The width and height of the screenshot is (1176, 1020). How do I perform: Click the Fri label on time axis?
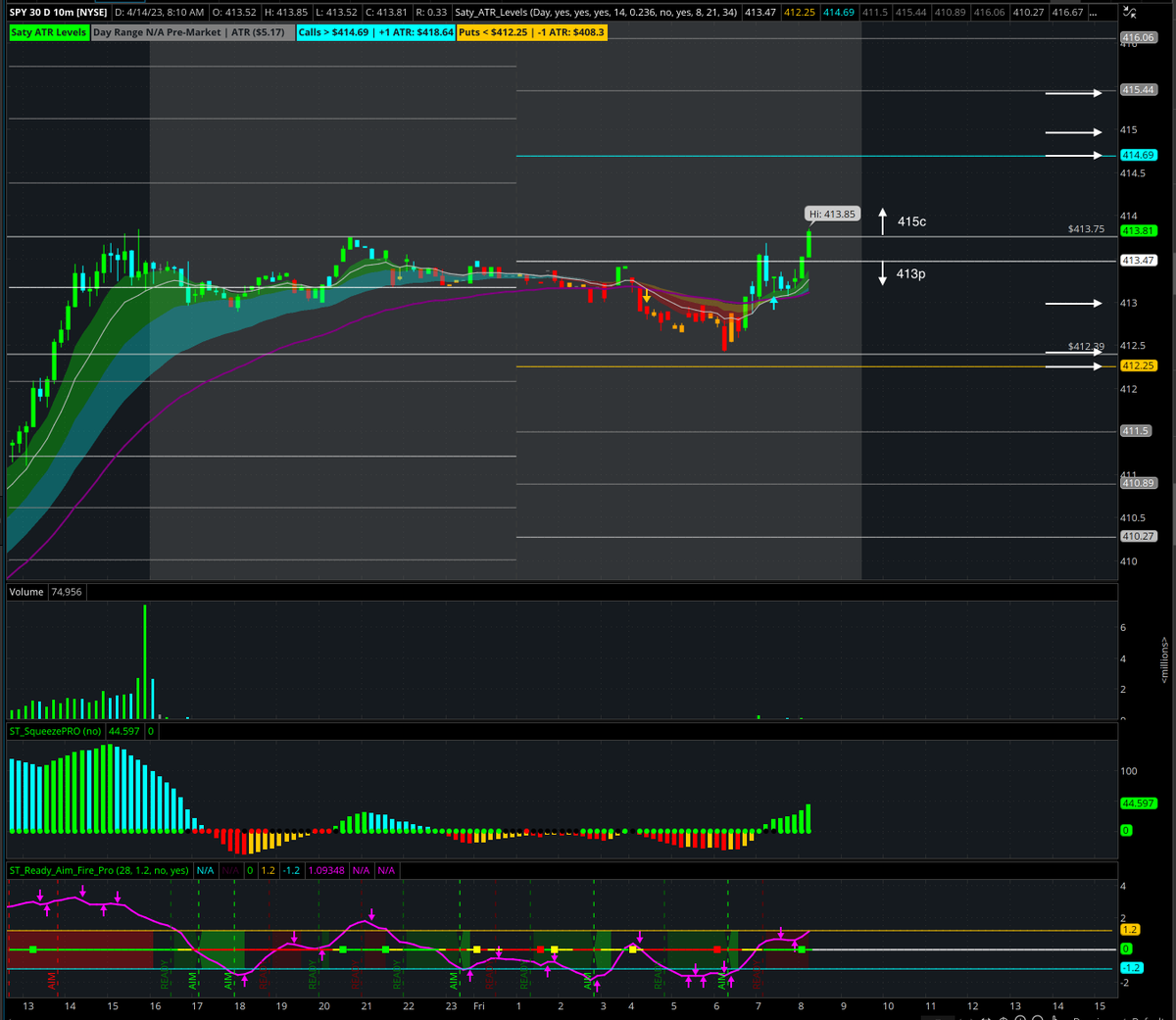tap(479, 1006)
